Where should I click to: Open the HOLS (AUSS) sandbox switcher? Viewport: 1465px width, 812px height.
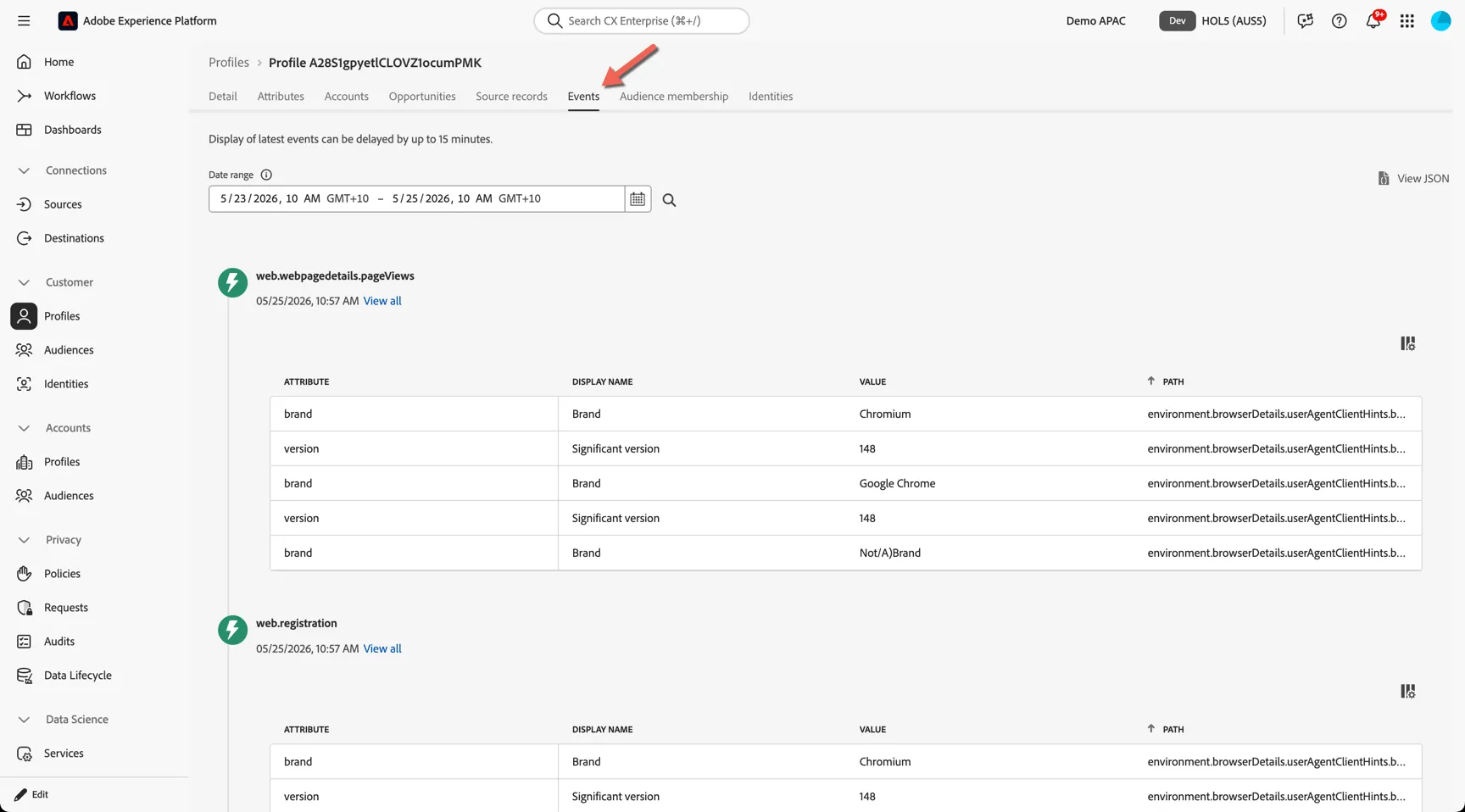(x=1213, y=20)
